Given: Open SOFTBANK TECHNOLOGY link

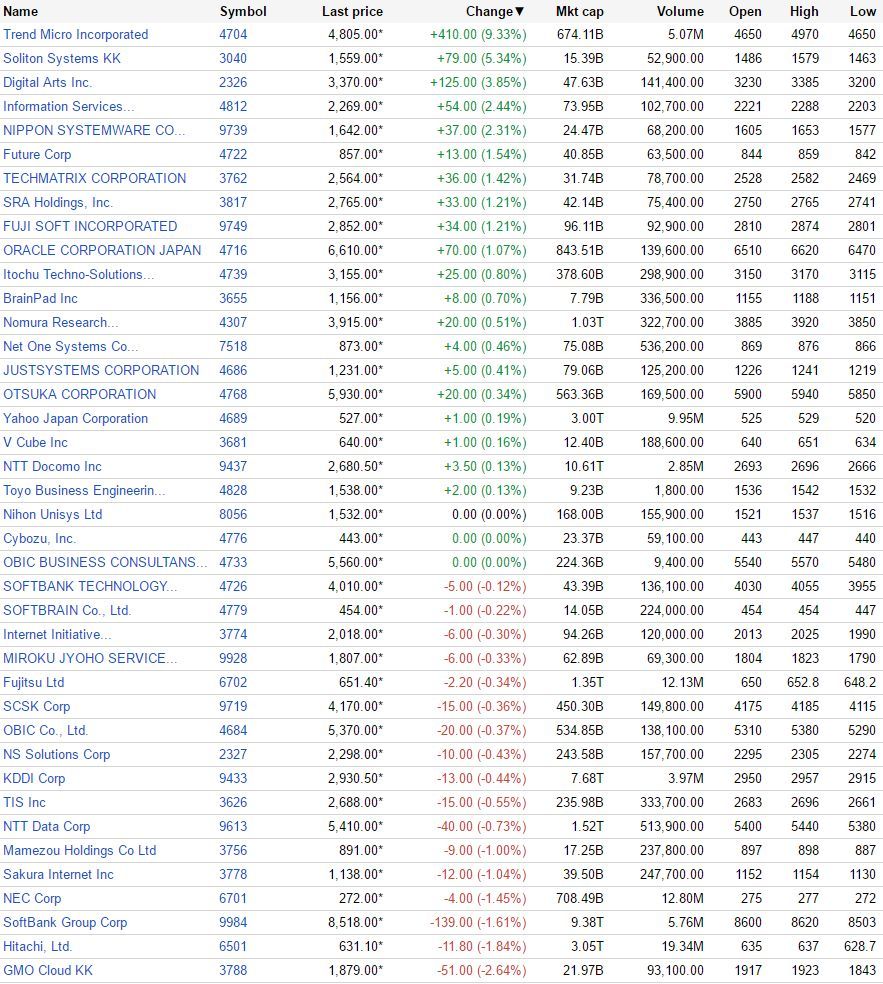Looking at the screenshot, I should click(x=90, y=586).
